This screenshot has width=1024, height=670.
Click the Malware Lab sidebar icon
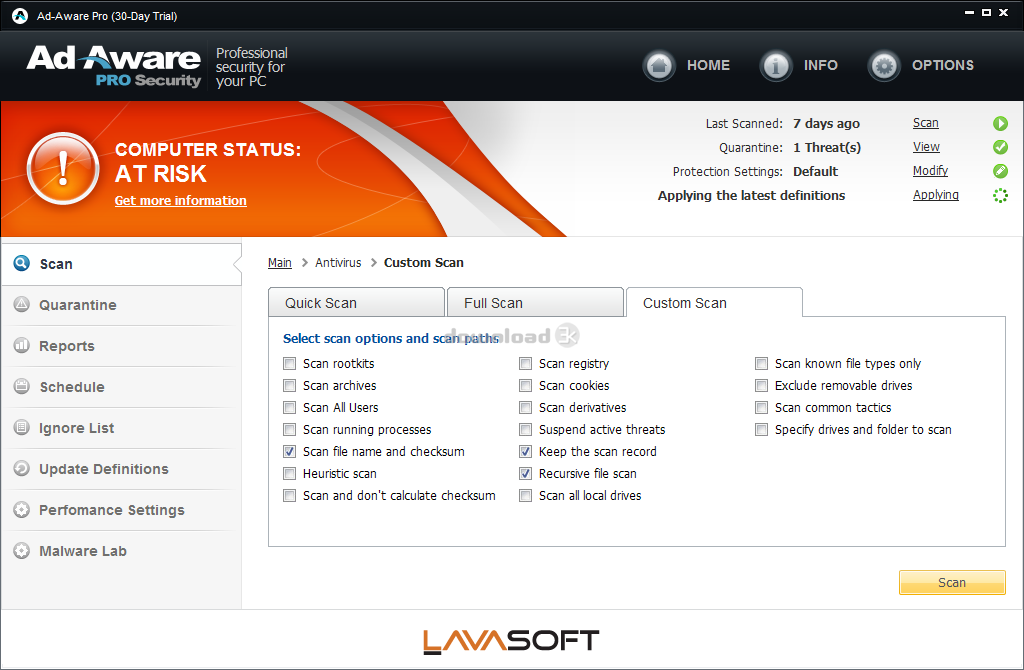[22, 551]
